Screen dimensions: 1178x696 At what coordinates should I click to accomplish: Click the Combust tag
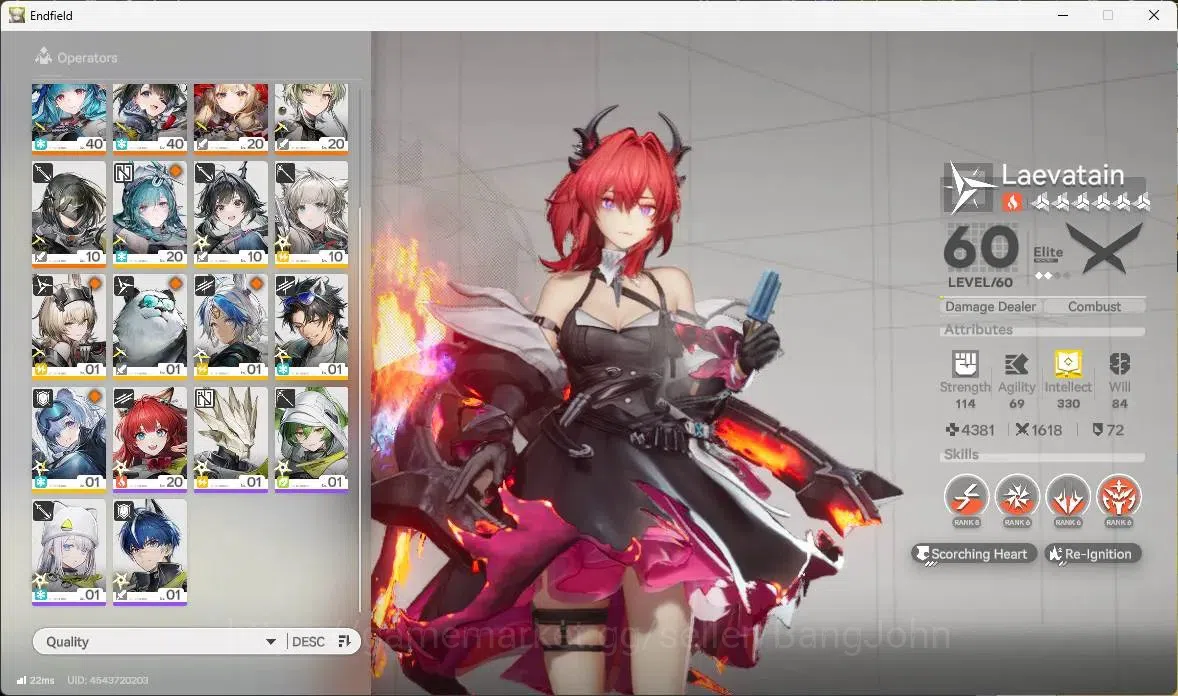tap(1095, 307)
